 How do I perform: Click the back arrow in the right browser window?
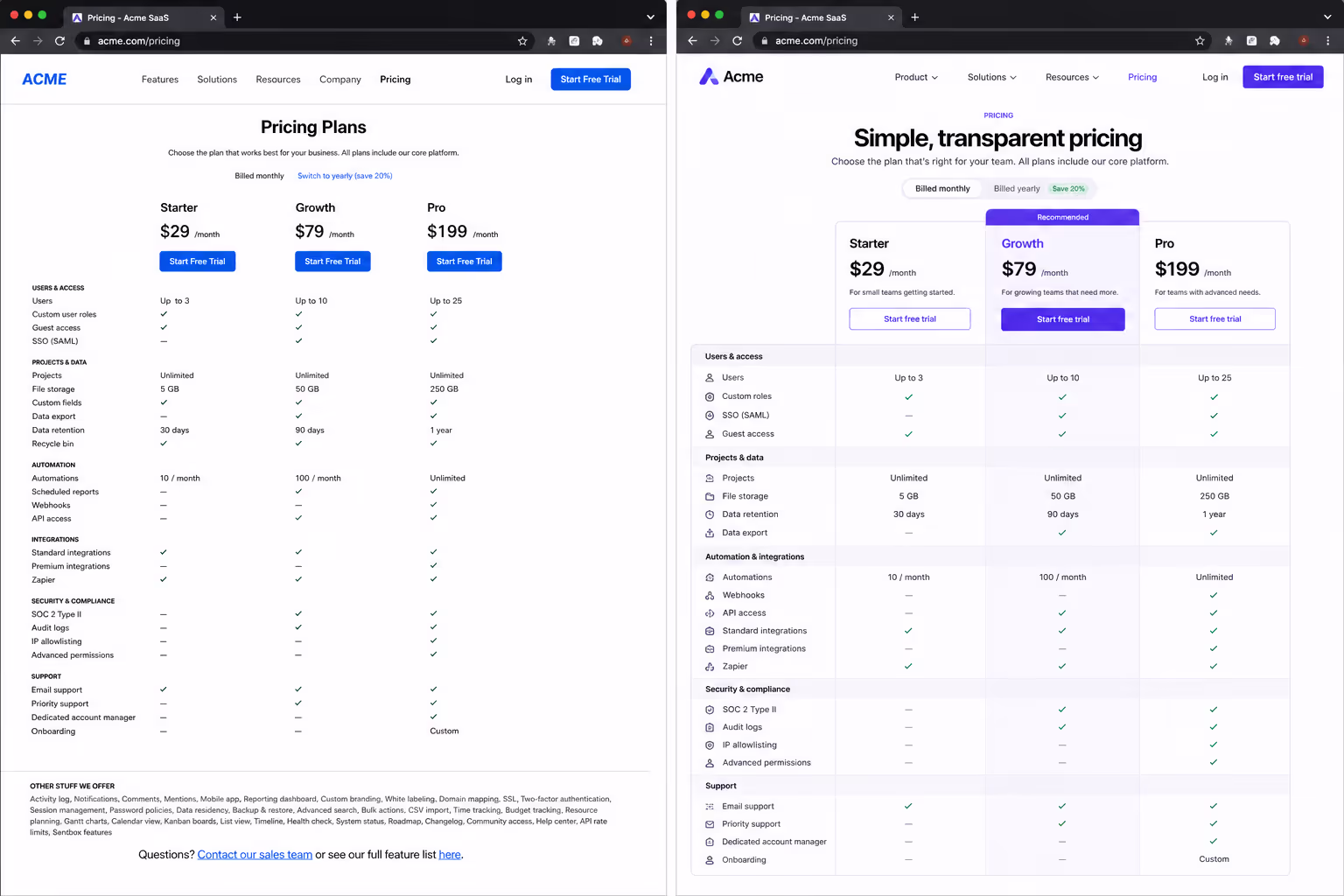[x=692, y=40]
